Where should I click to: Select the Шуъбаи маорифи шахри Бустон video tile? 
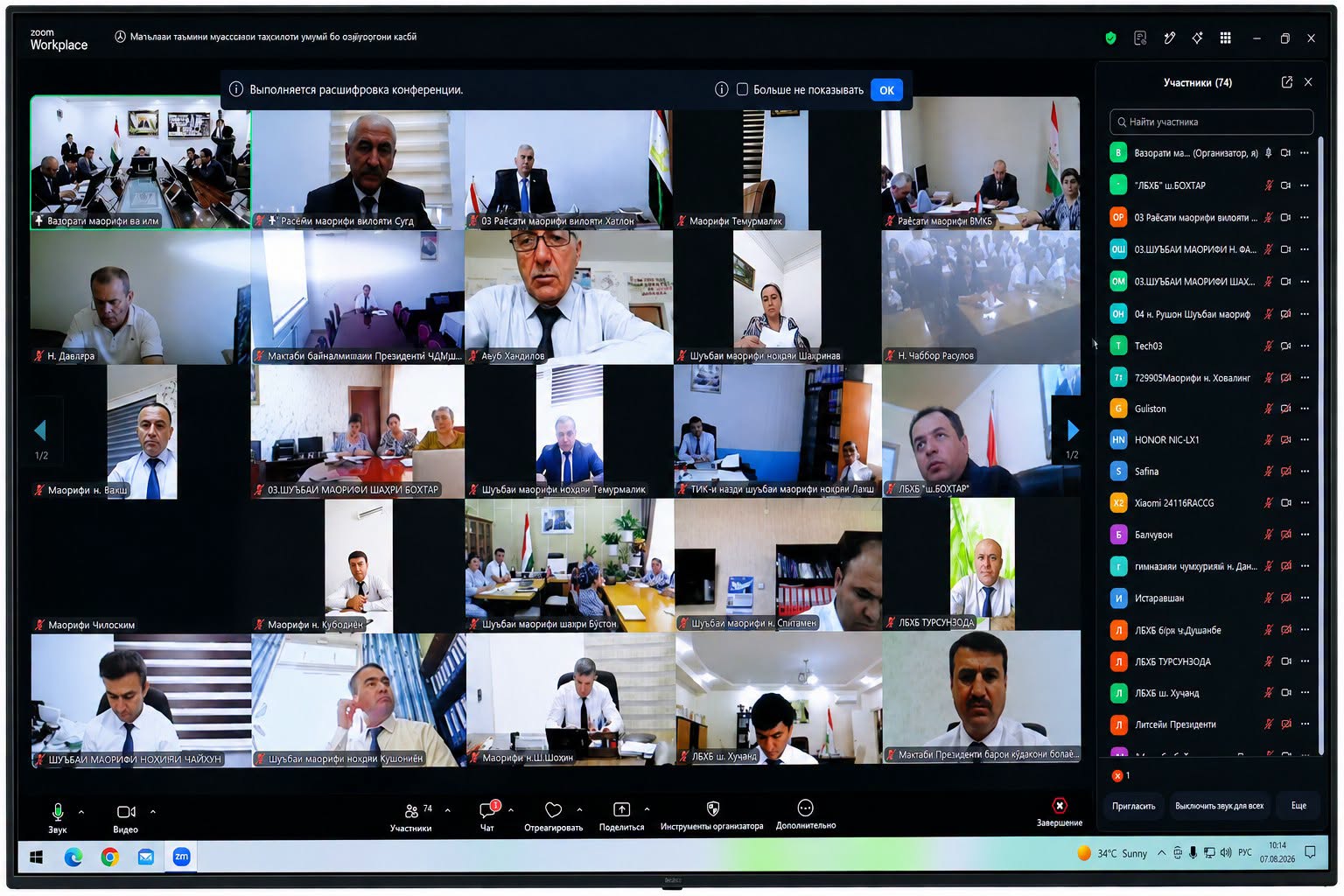570,565
